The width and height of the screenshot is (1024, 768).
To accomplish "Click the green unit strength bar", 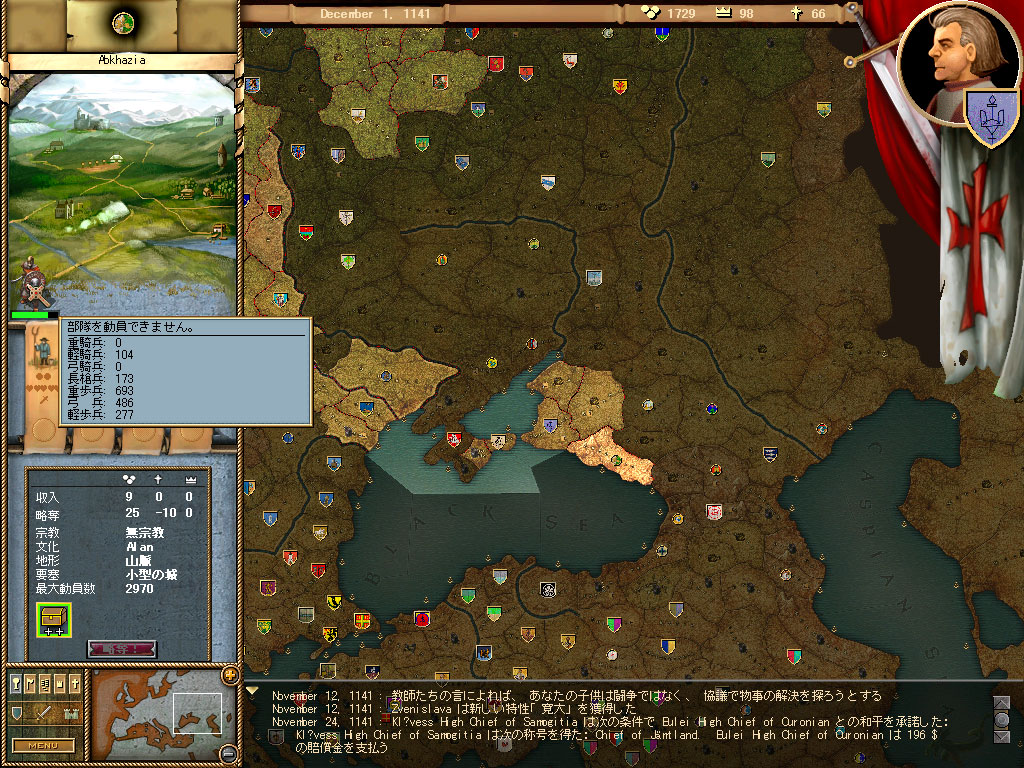I will point(34,315).
